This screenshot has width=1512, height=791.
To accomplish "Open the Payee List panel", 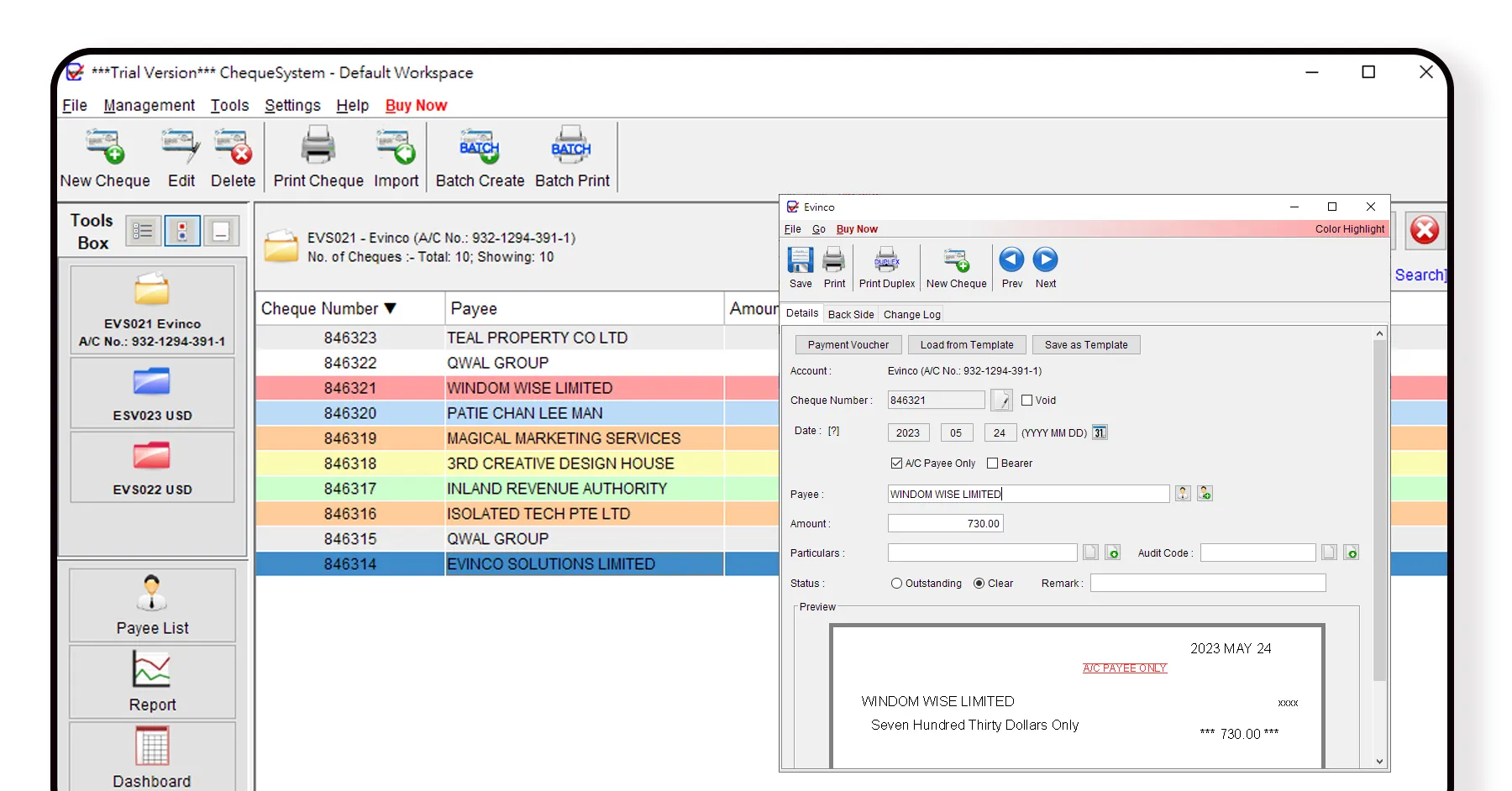I will pyautogui.click(x=152, y=604).
